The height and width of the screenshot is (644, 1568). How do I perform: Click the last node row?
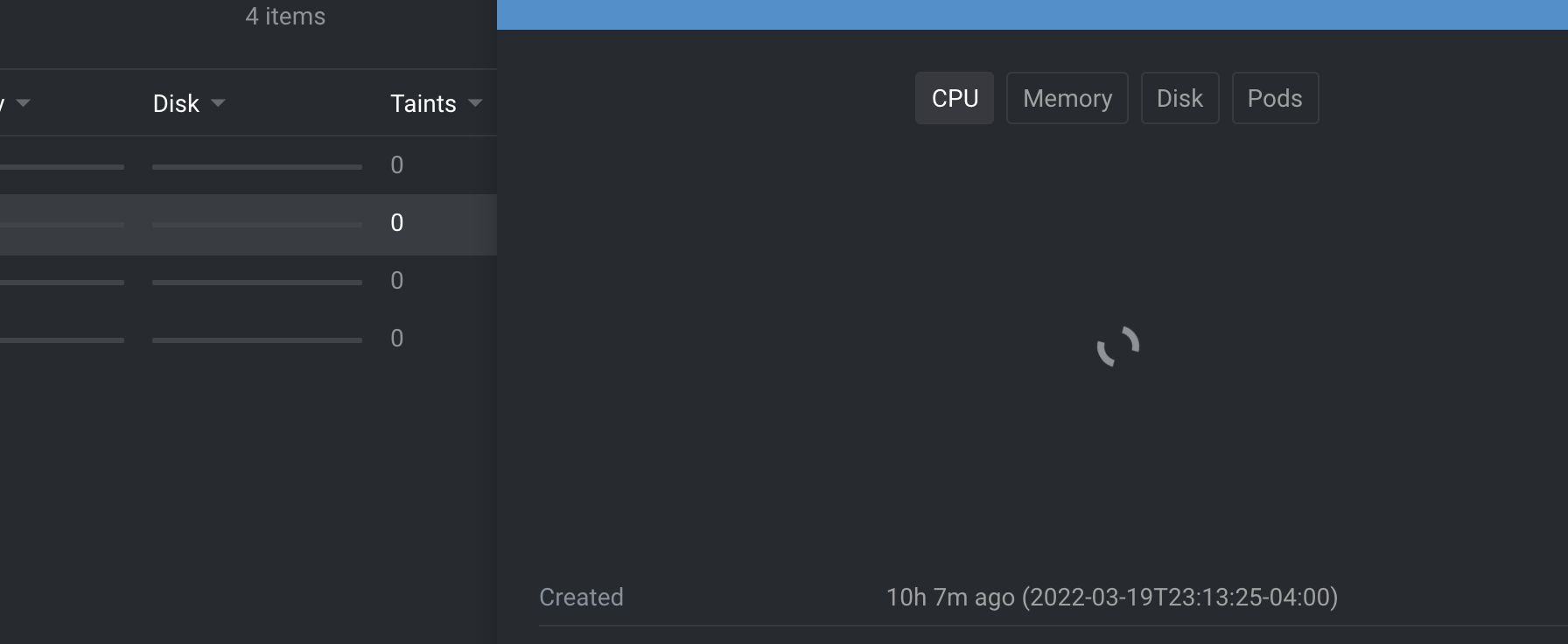click(x=245, y=339)
